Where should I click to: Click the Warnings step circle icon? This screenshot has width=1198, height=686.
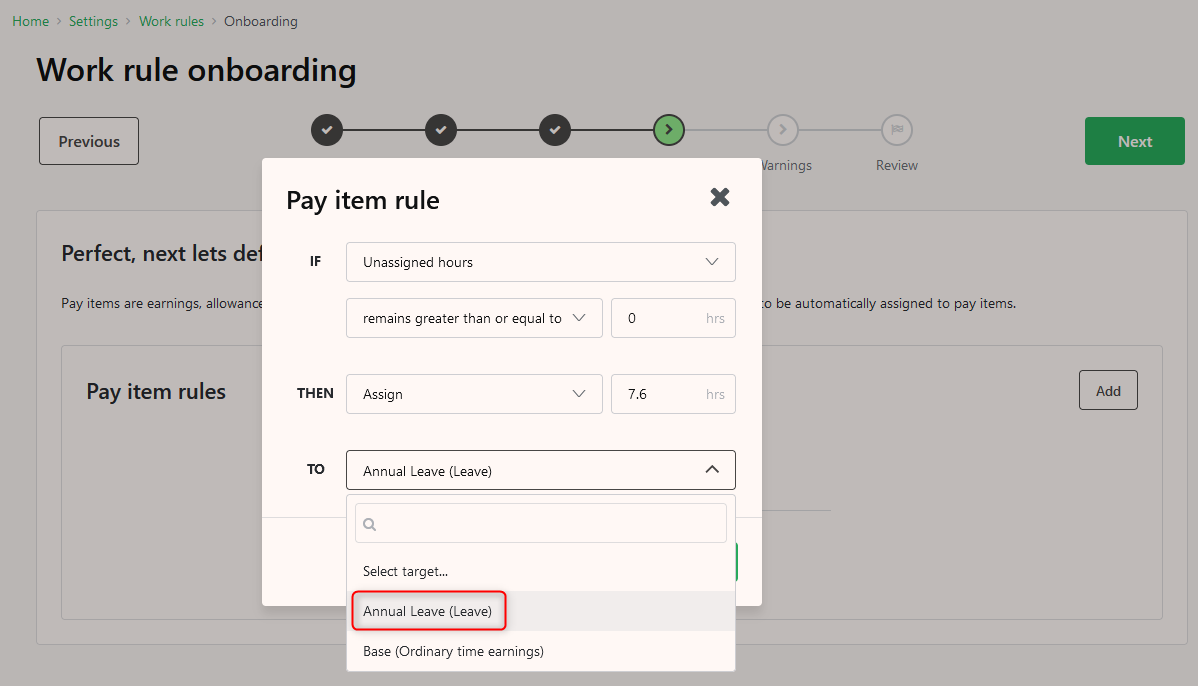[x=782, y=130]
